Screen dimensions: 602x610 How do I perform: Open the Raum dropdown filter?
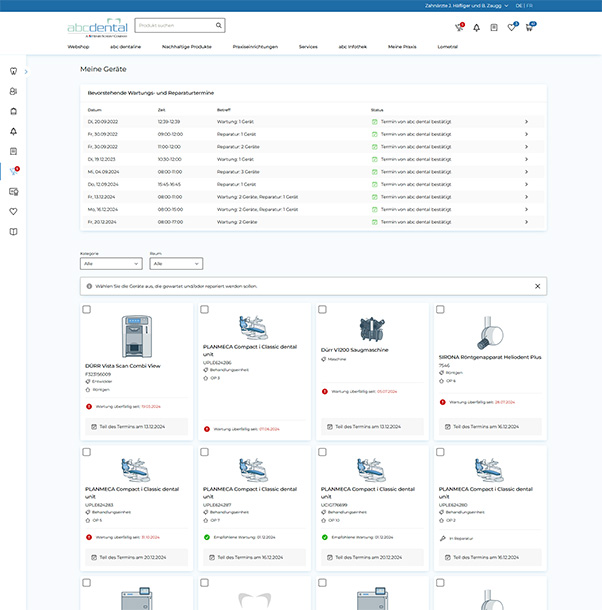coord(175,264)
